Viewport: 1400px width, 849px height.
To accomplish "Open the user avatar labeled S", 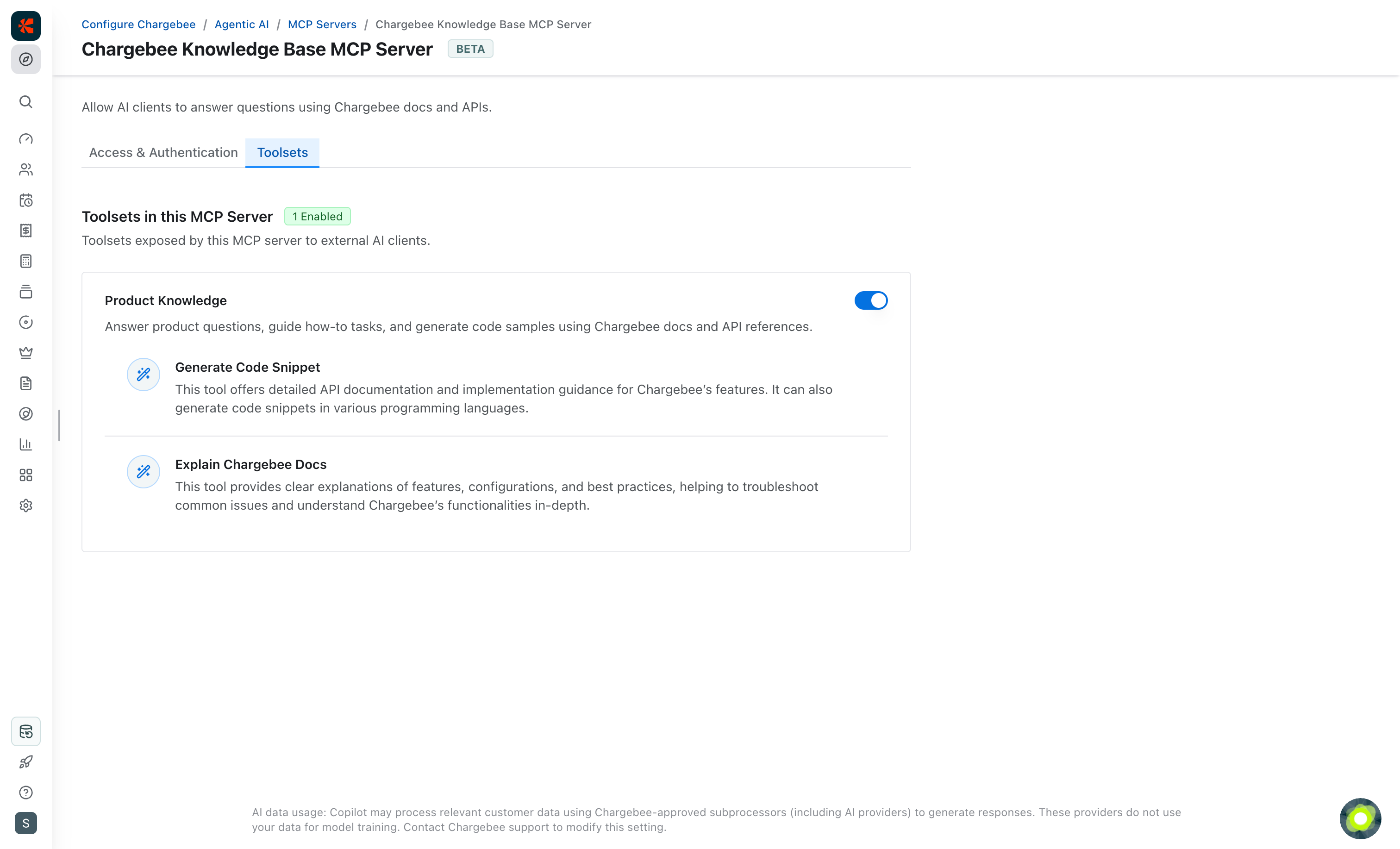I will (25, 824).
